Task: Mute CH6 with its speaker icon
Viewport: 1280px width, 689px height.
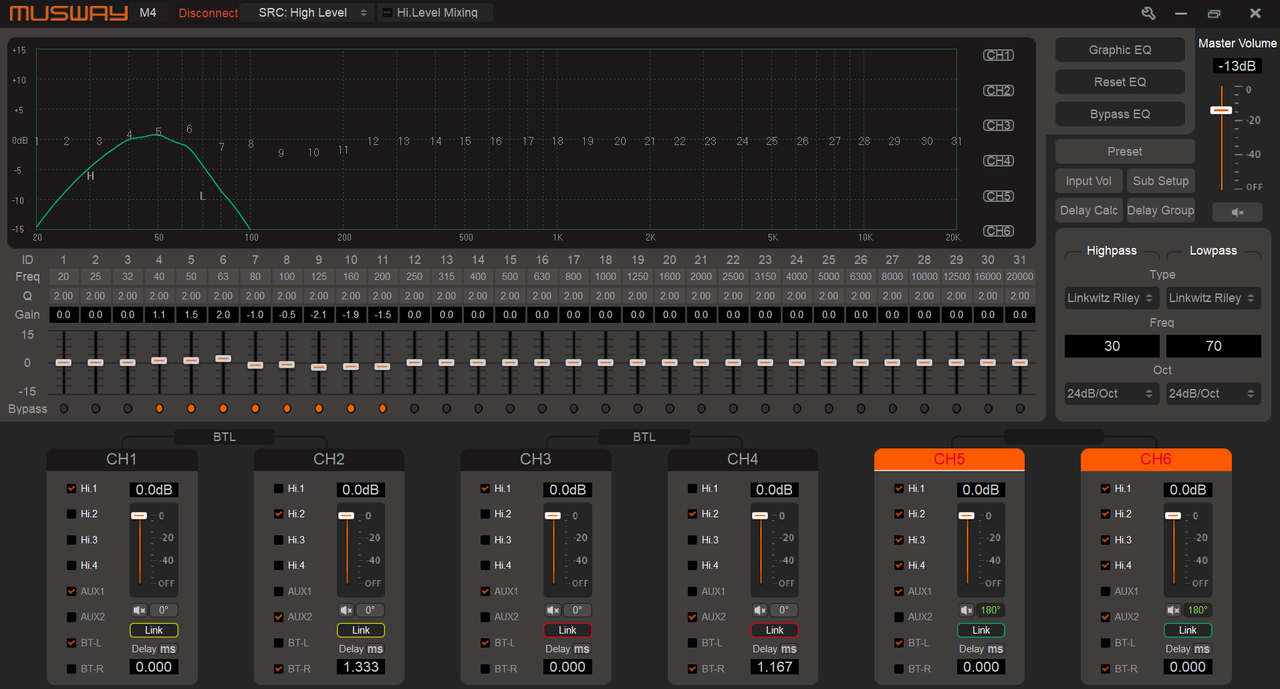Action: [1174, 610]
